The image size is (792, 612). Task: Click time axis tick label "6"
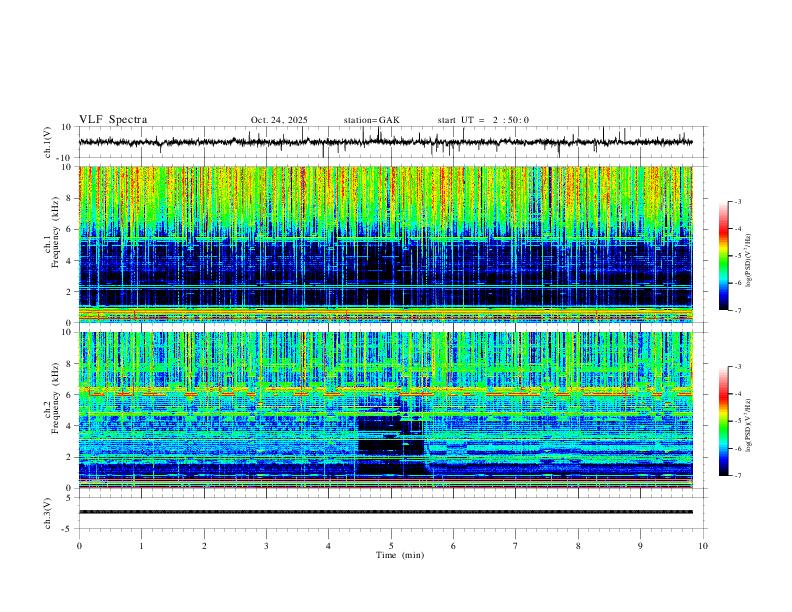point(453,546)
